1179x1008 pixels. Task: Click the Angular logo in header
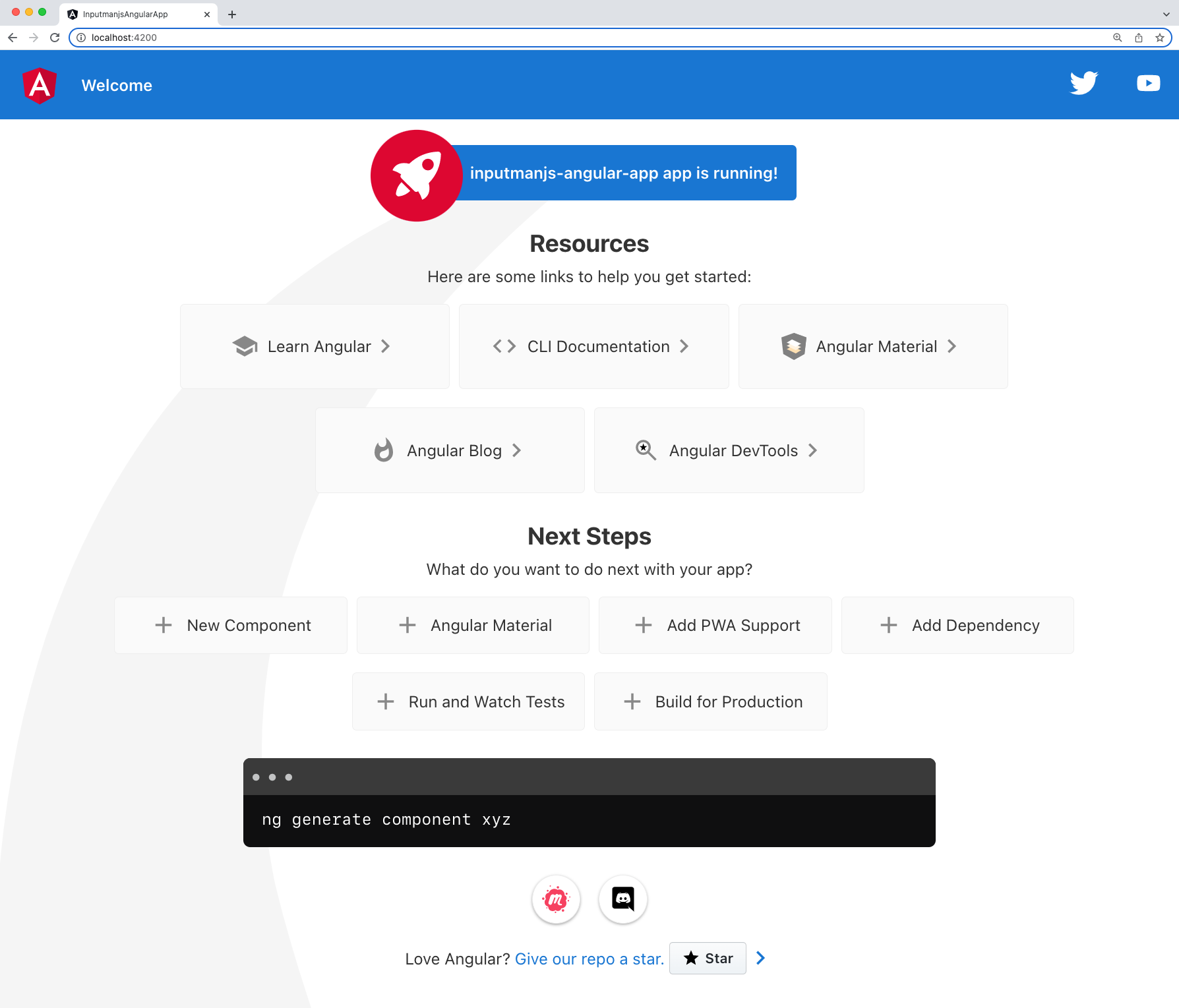tap(40, 86)
